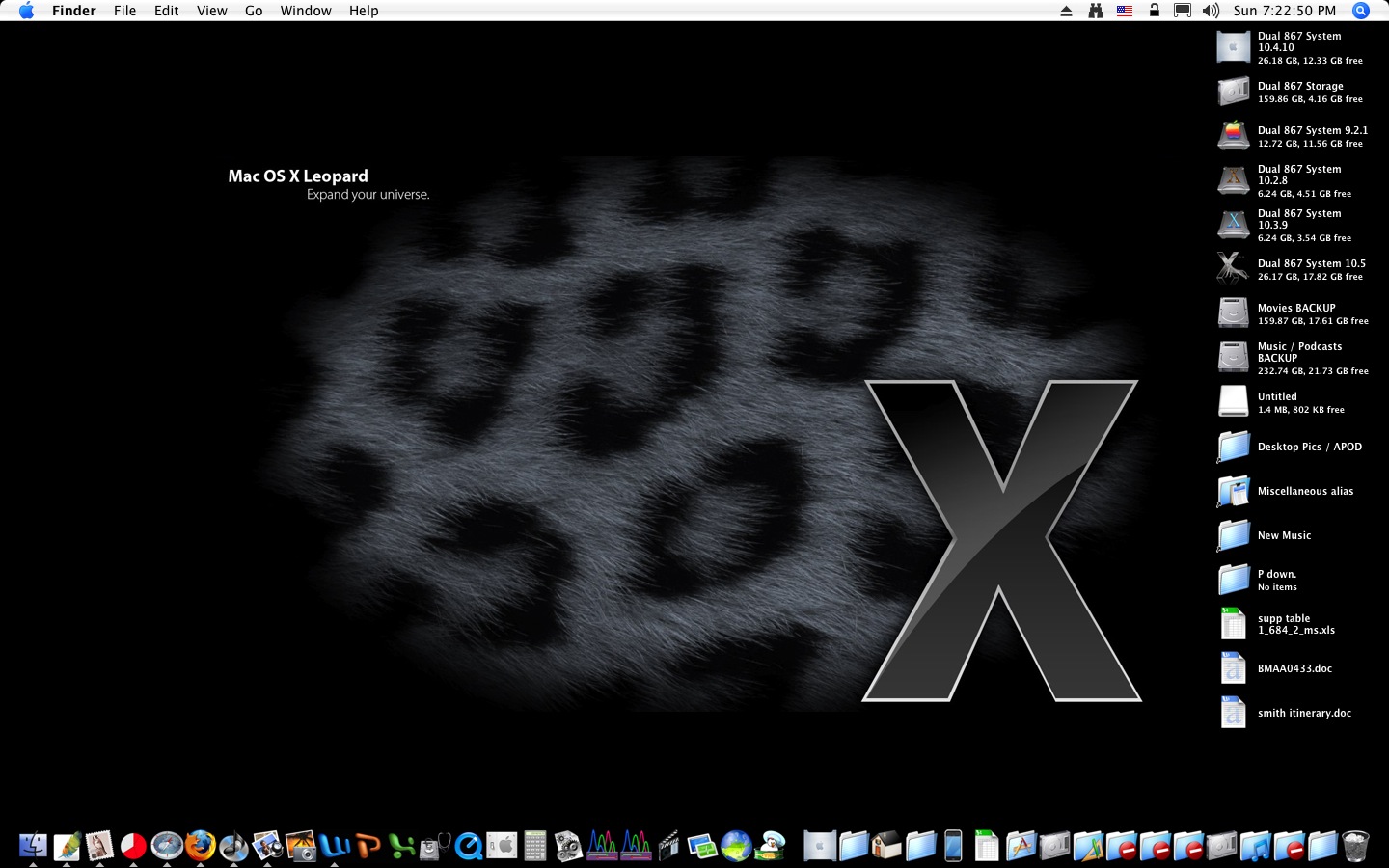Open the Applications folder in dock
Screen dimensions: 1389x868
coord(1021,846)
